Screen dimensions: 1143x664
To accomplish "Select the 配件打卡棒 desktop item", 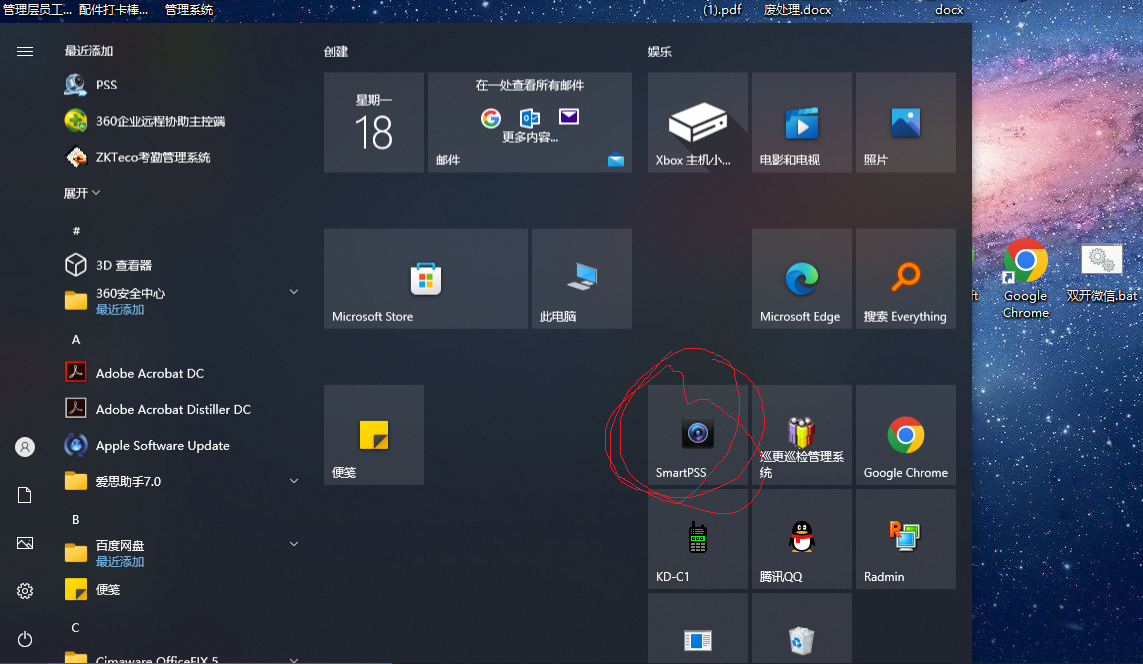I will click(x=113, y=9).
